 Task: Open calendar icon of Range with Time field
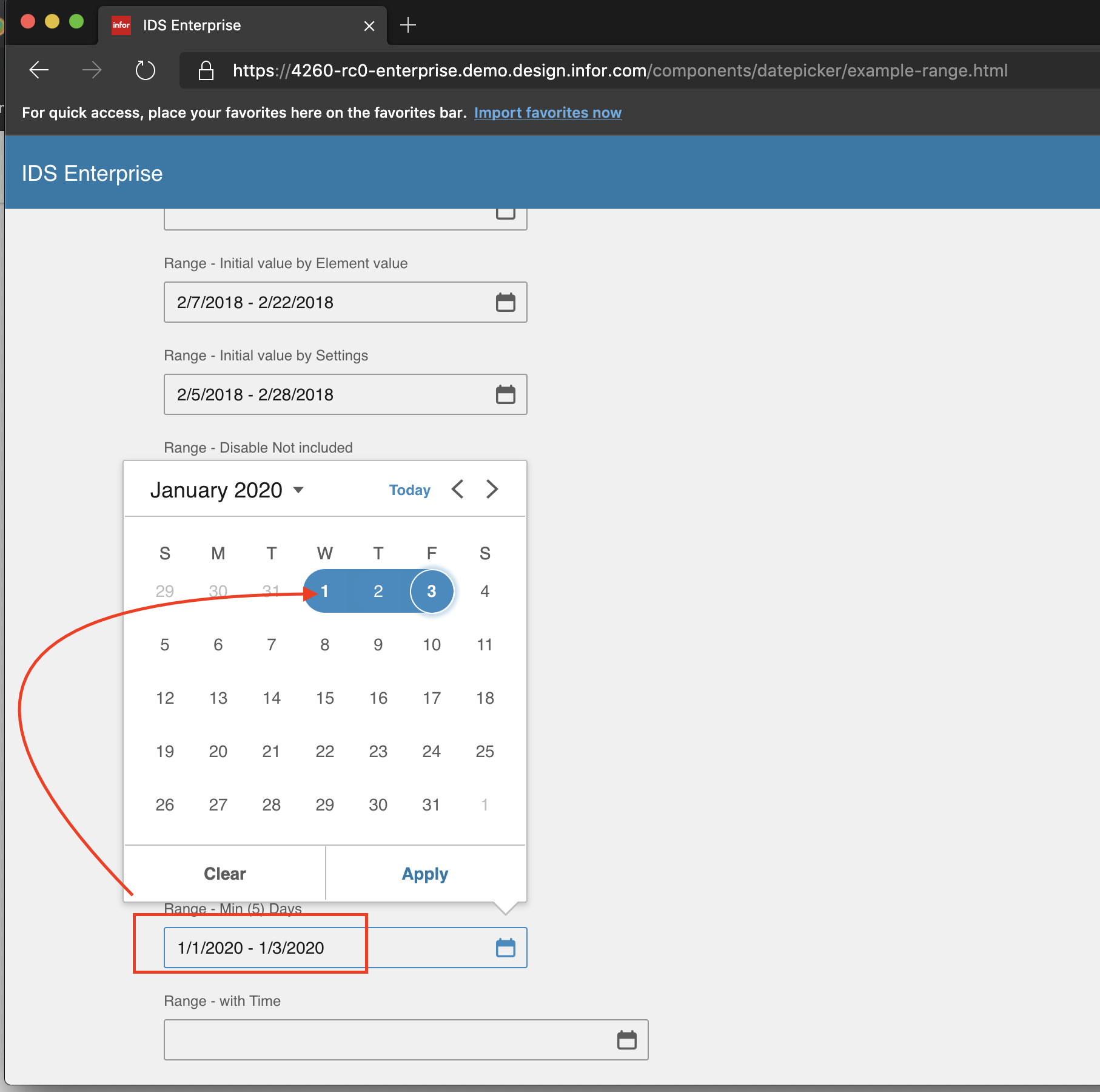pos(627,1040)
